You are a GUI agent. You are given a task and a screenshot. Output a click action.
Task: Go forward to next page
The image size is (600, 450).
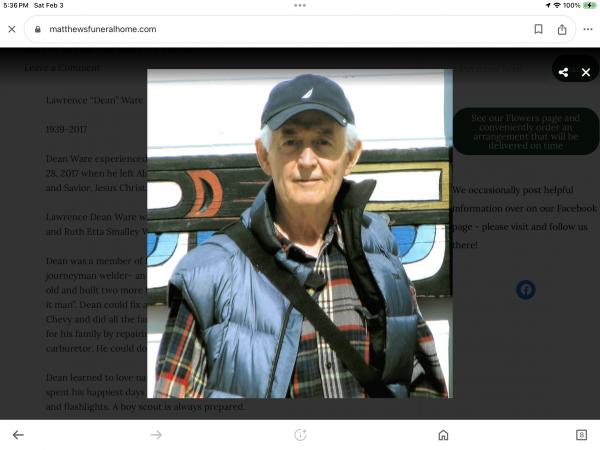click(x=156, y=435)
